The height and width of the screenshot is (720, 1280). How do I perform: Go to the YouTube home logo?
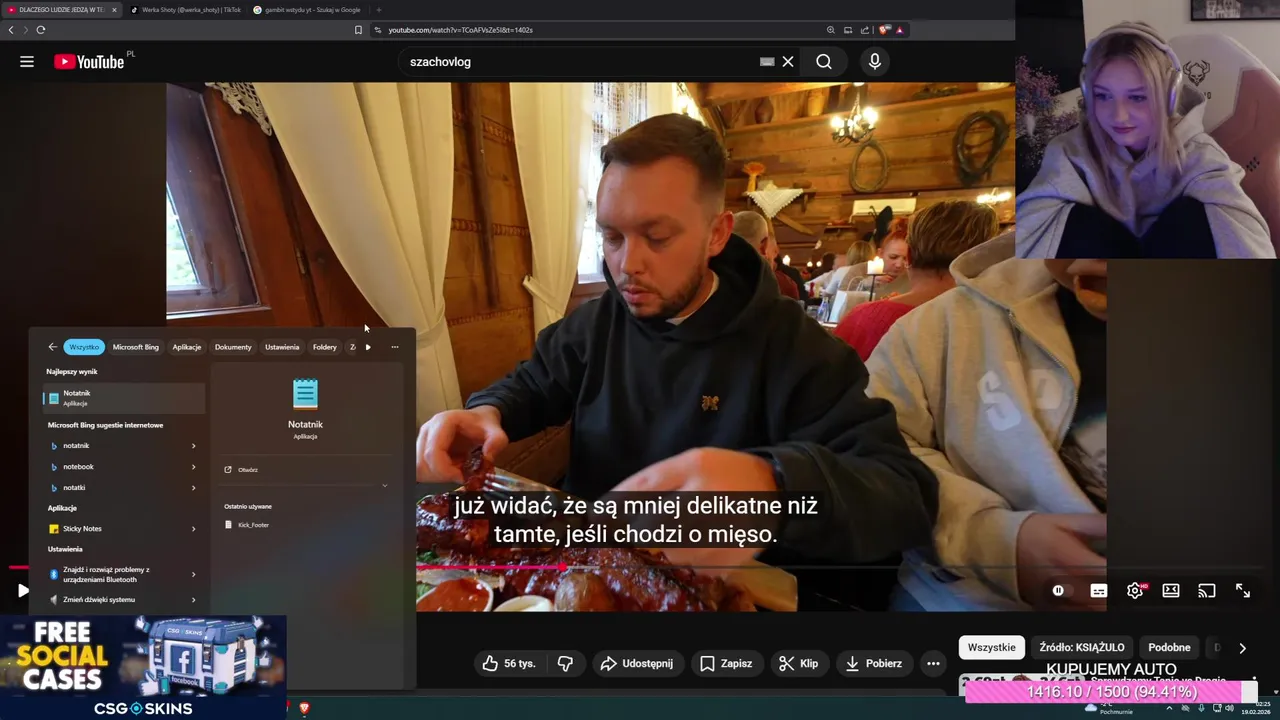[89, 62]
